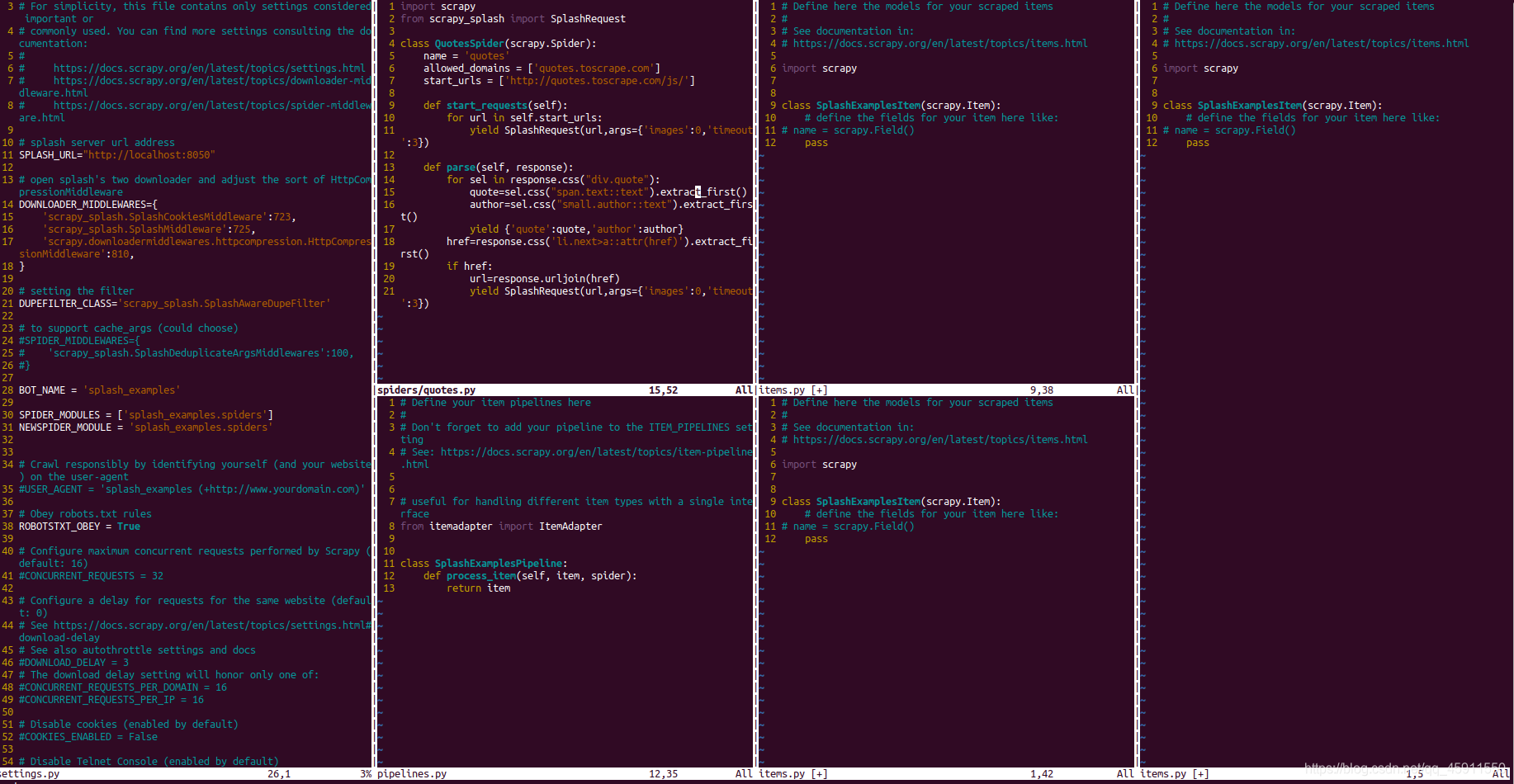Click '#COOKIES_ENABLED = False' line
The width and height of the screenshot is (1514, 784).
pyautogui.click(x=88, y=737)
